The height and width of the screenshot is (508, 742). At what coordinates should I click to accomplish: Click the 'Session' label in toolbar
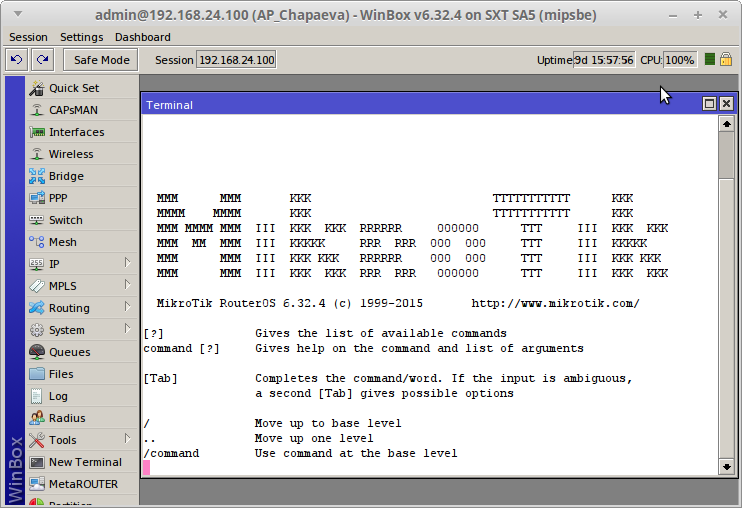pyautogui.click(x=174, y=60)
